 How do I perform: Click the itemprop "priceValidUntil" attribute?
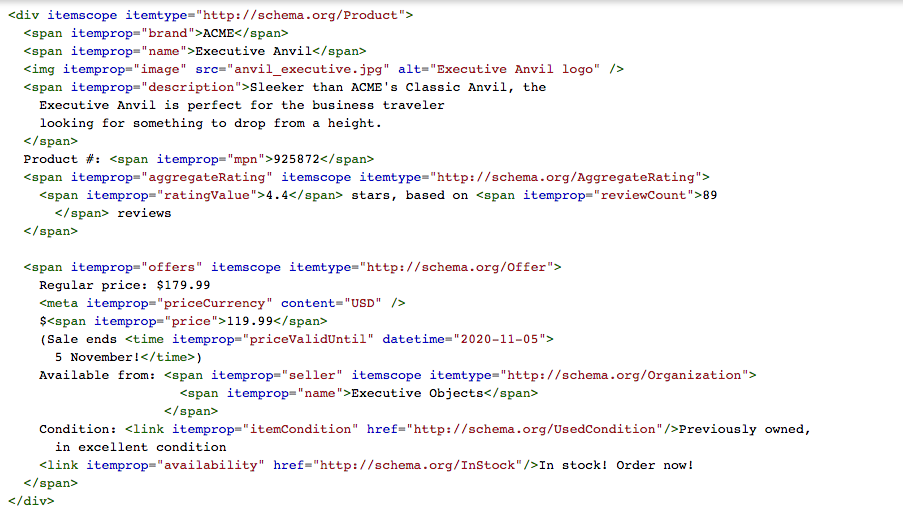272,339
